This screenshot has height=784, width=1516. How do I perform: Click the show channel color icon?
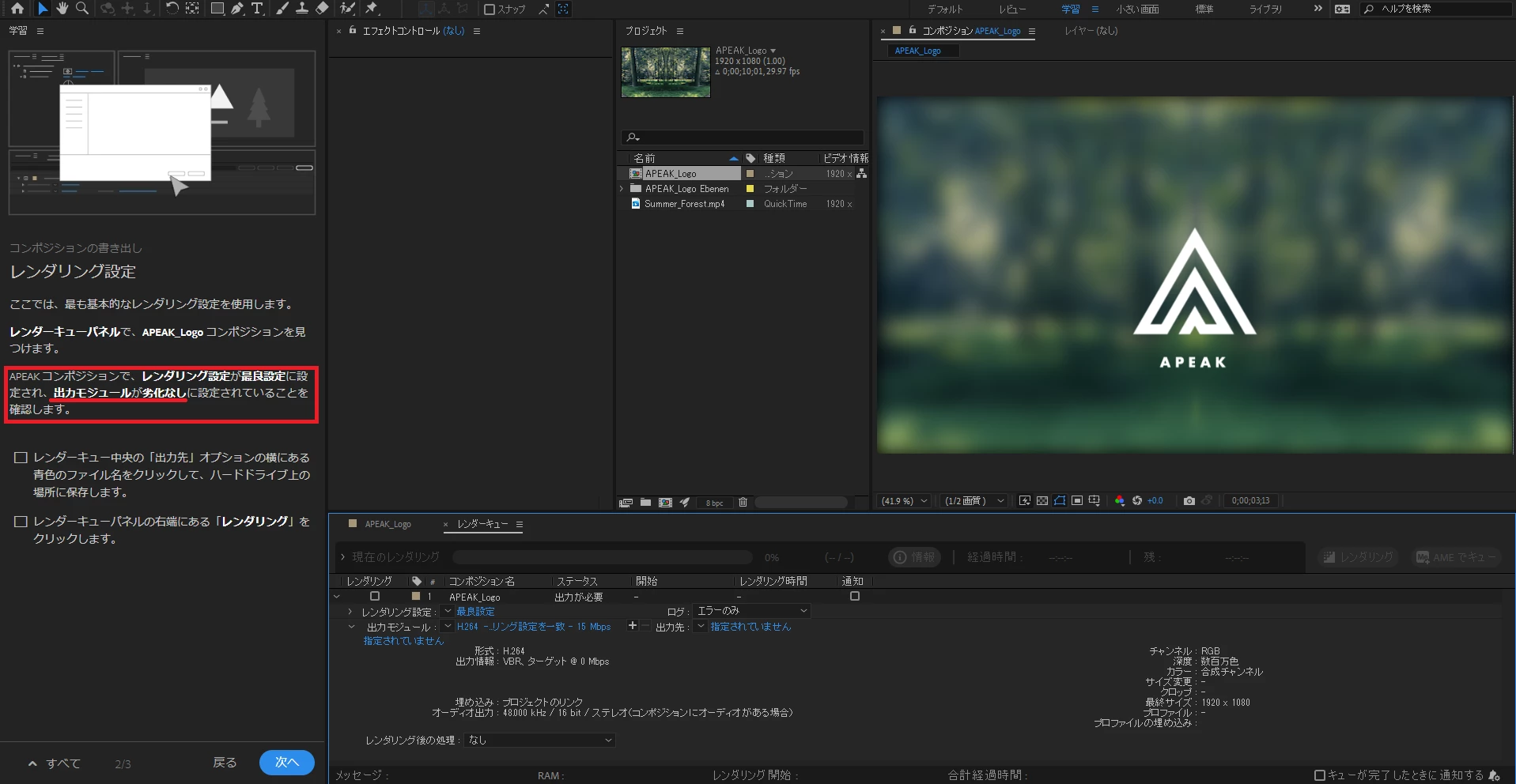point(1119,500)
